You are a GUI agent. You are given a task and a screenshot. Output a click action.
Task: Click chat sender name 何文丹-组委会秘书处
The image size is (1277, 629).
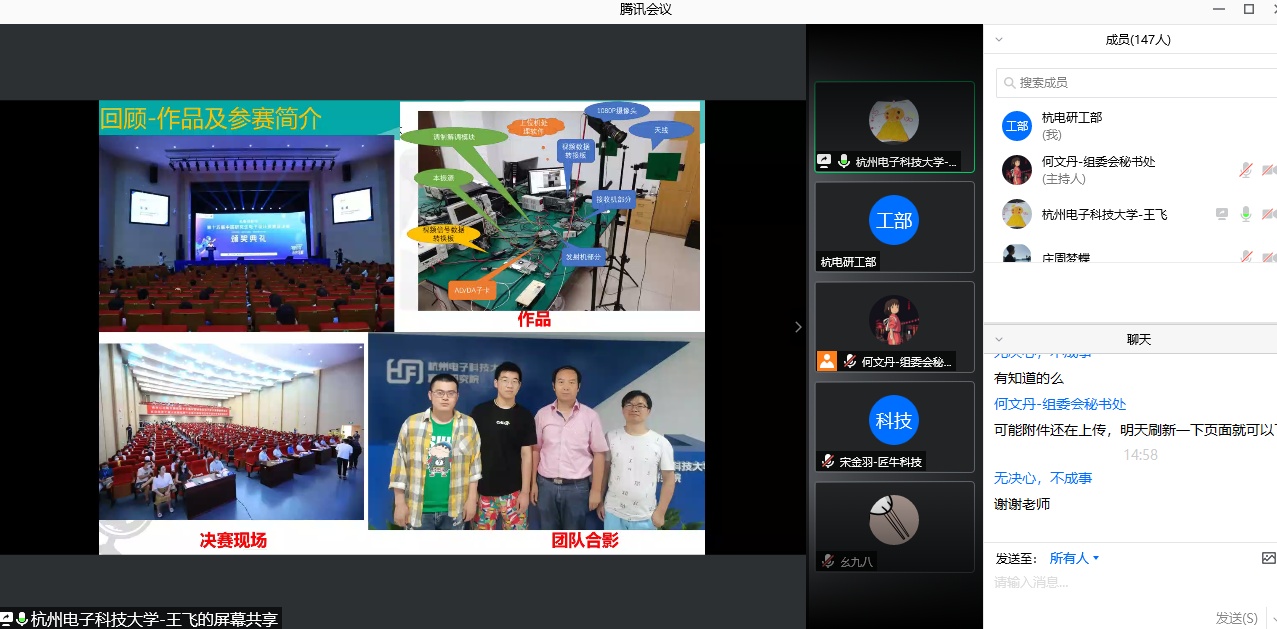pyautogui.click(x=1060, y=404)
